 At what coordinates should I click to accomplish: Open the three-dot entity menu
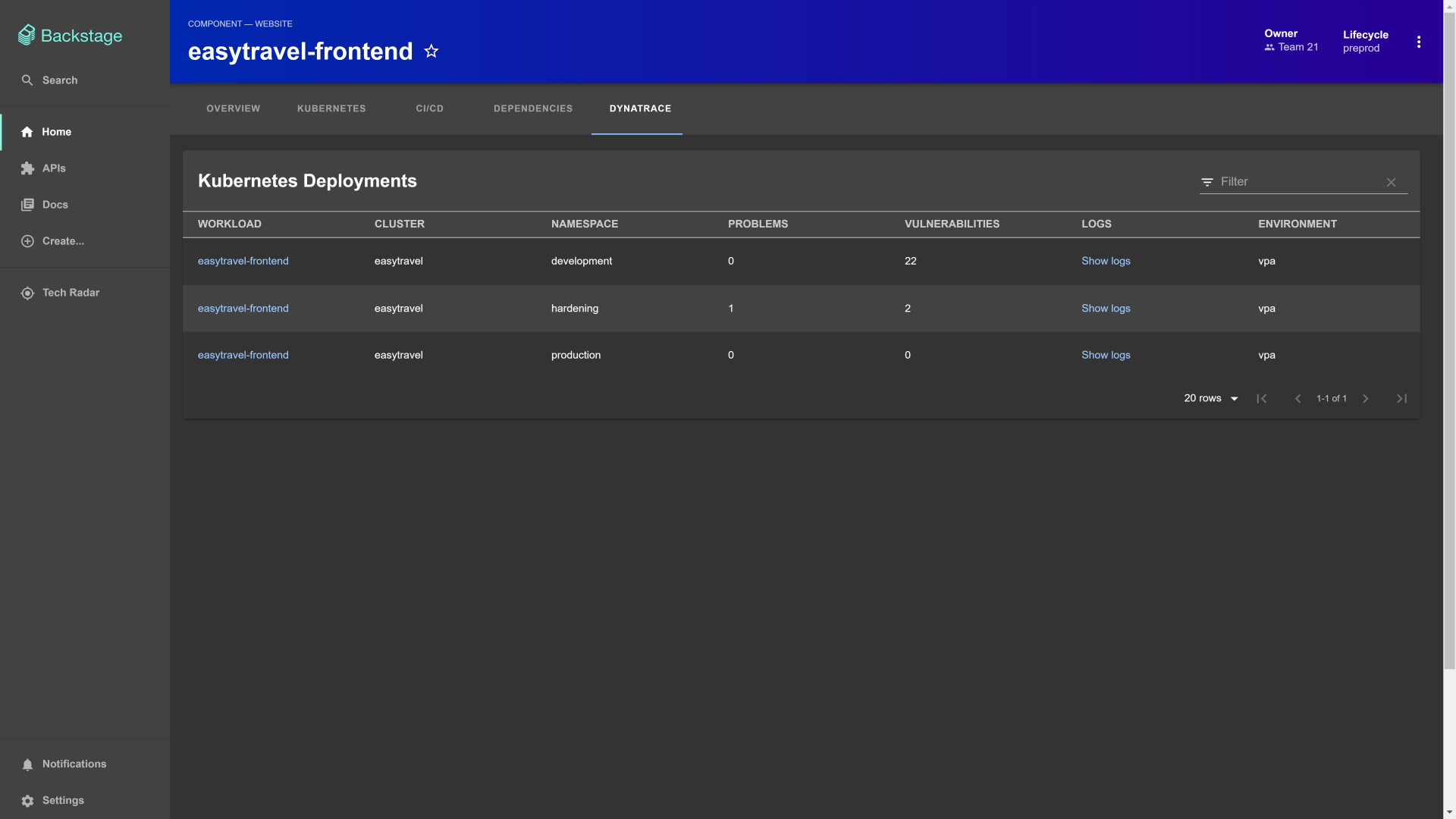click(x=1418, y=42)
